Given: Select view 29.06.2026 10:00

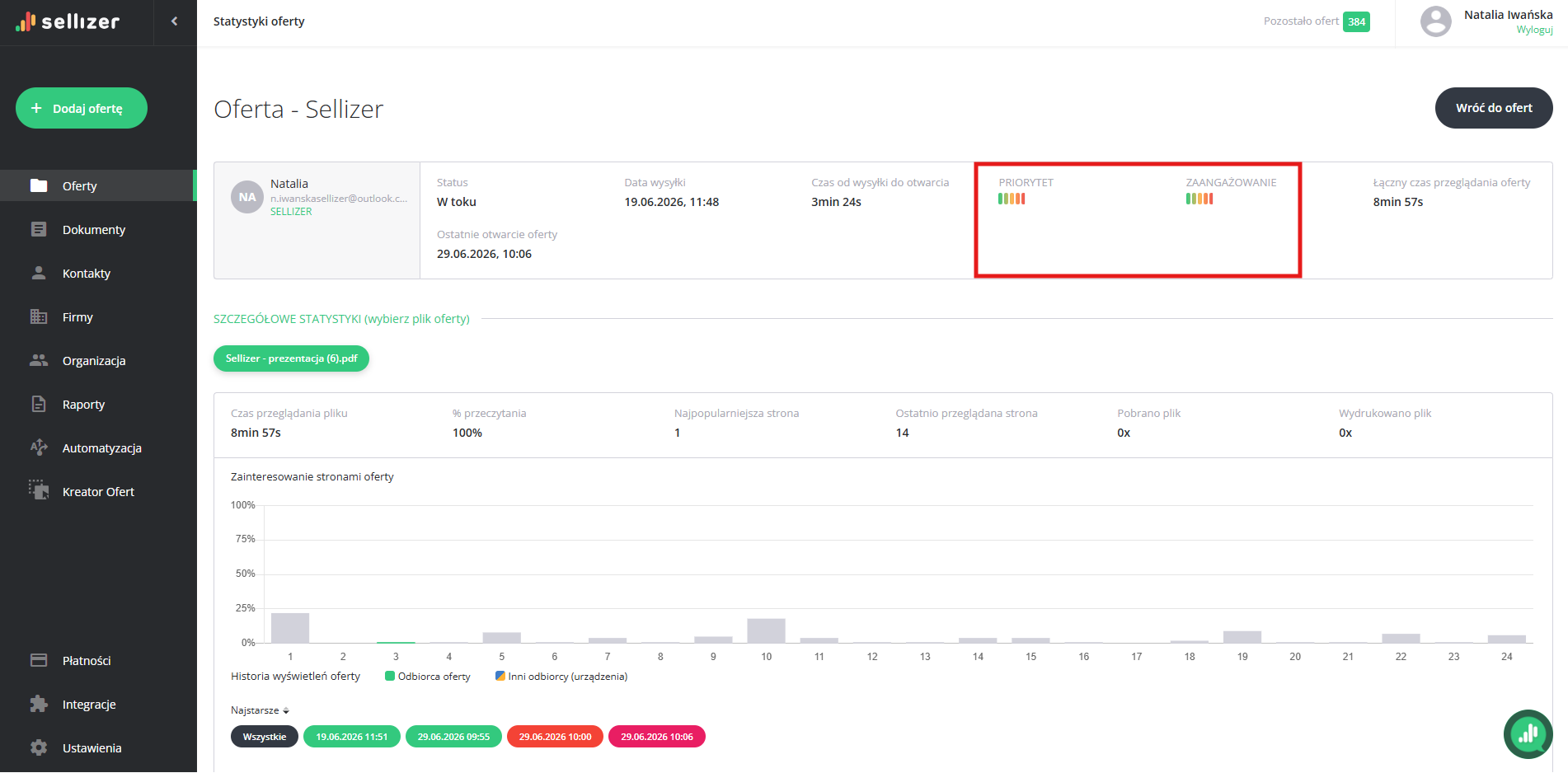Looking at the screenshot, I should [x=555, y=737].
